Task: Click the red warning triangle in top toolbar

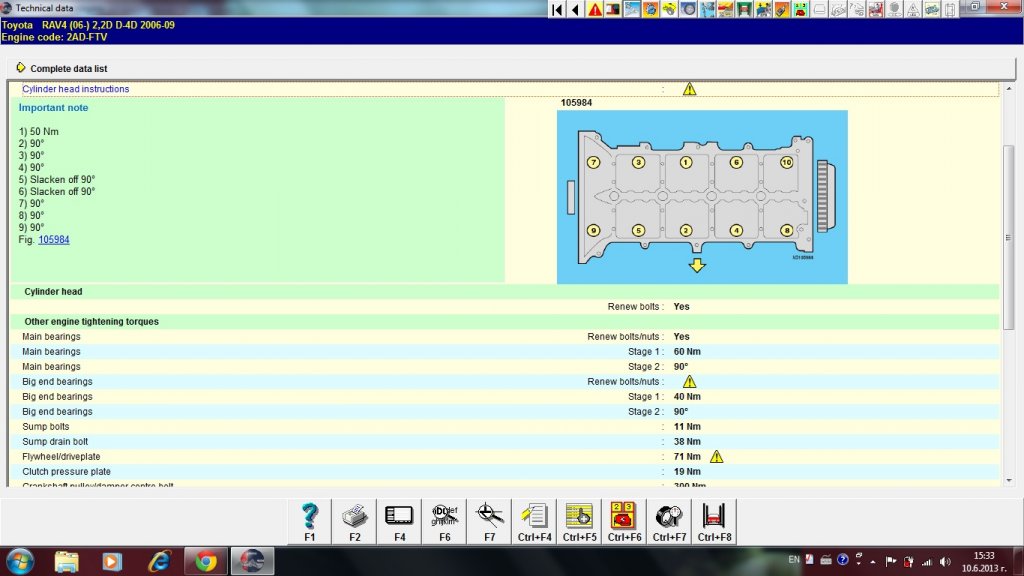Action: [x=595, y=9]
